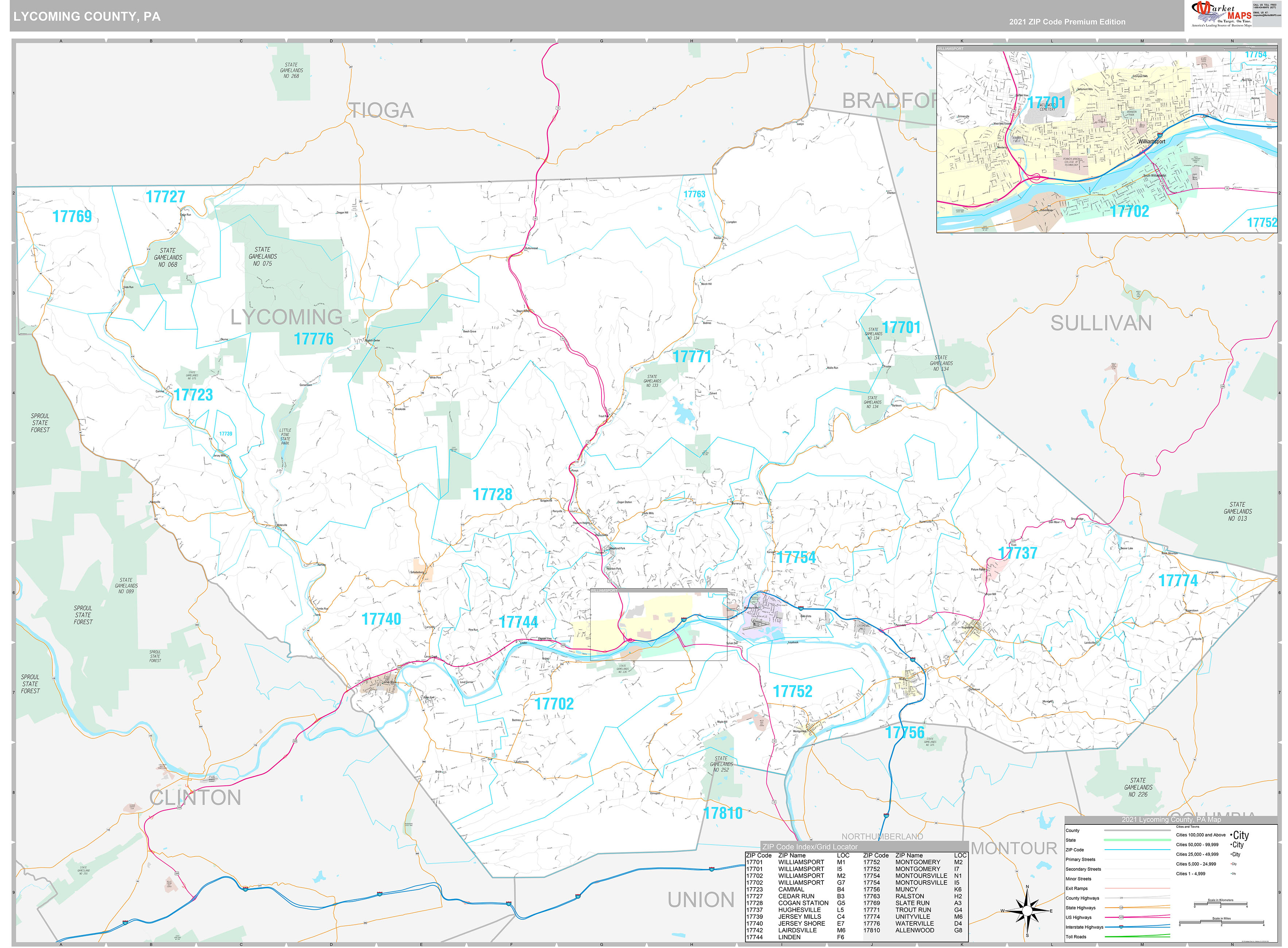Image resolution: width=1288 pixels, height=948 pixels.
Task: Click the small 17739 ZIP label on the map
Action: (225, 434)
